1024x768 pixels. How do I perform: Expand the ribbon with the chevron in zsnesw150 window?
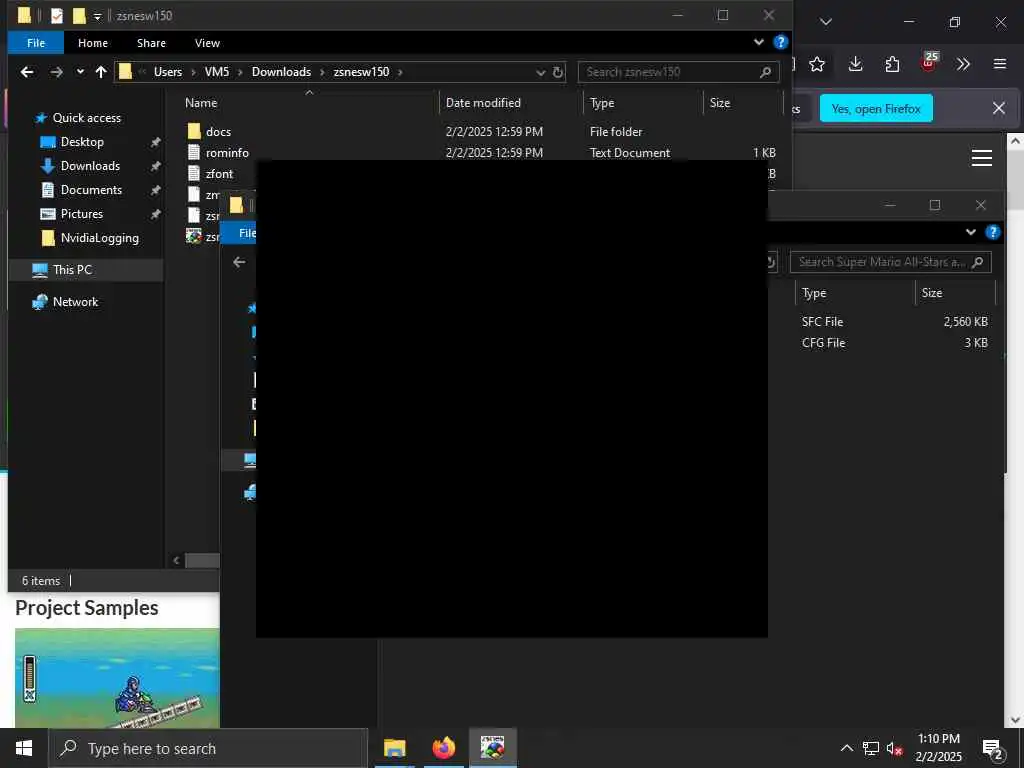759,42
